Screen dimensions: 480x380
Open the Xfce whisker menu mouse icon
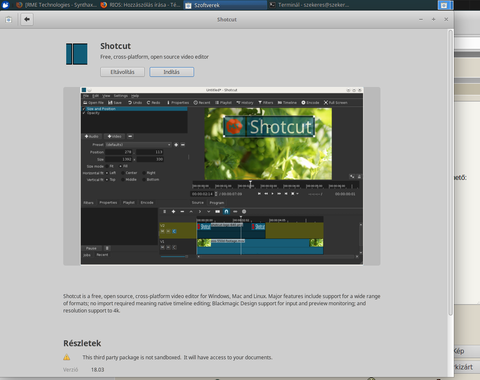click(x=5, y=5)
